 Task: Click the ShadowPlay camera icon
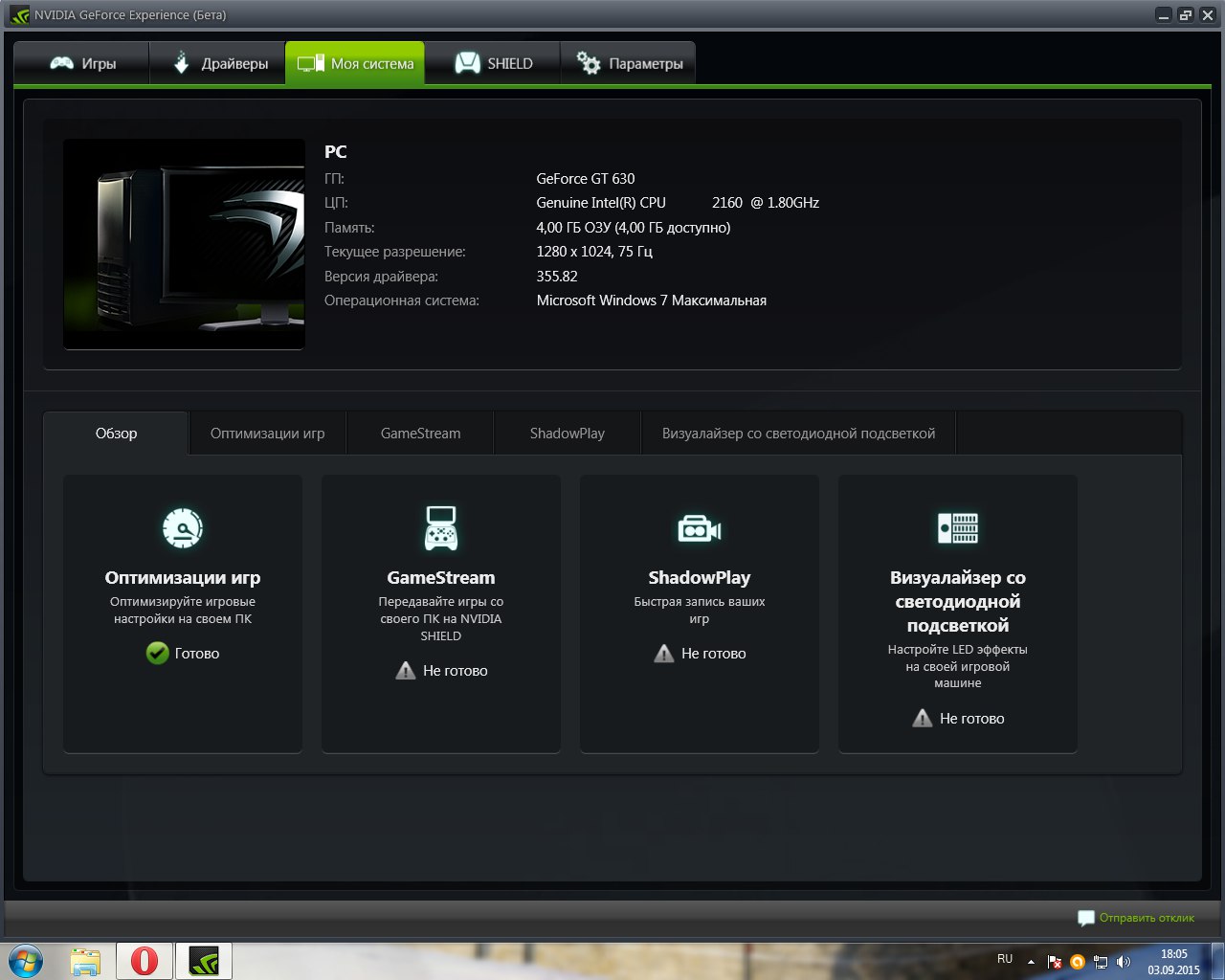point(699,528)
